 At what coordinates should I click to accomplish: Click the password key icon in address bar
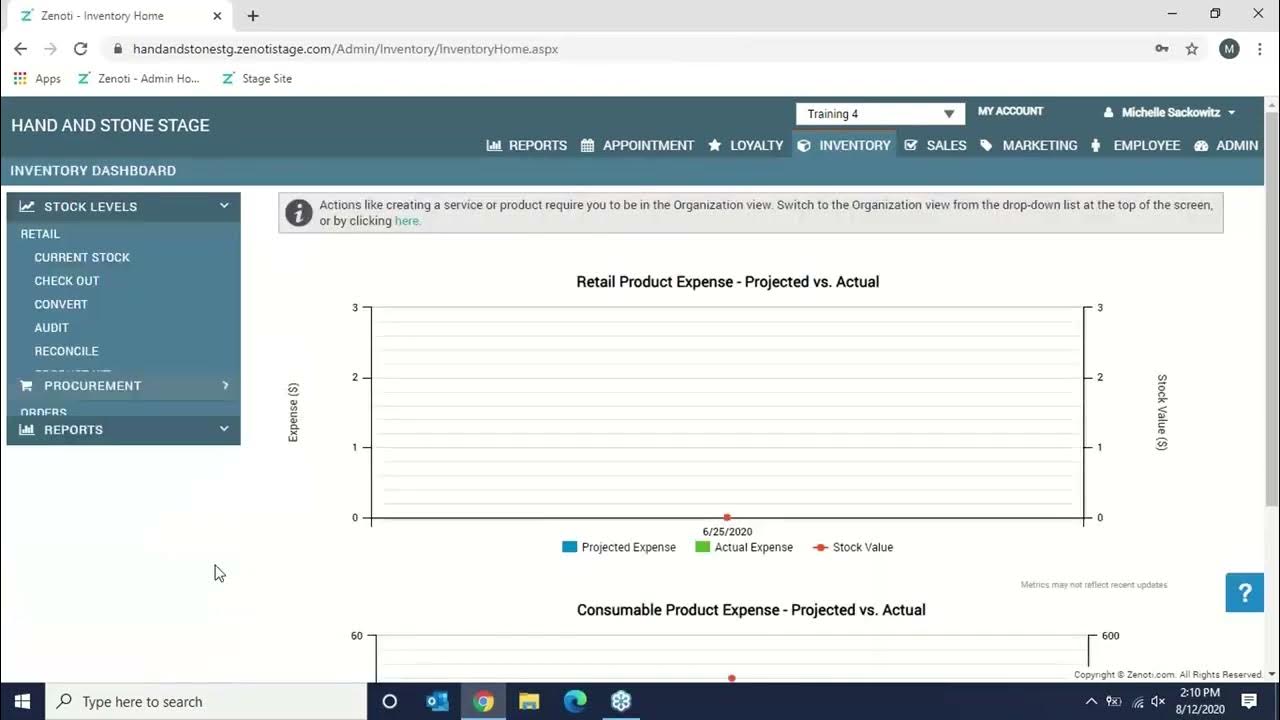tap(1162, 48)
